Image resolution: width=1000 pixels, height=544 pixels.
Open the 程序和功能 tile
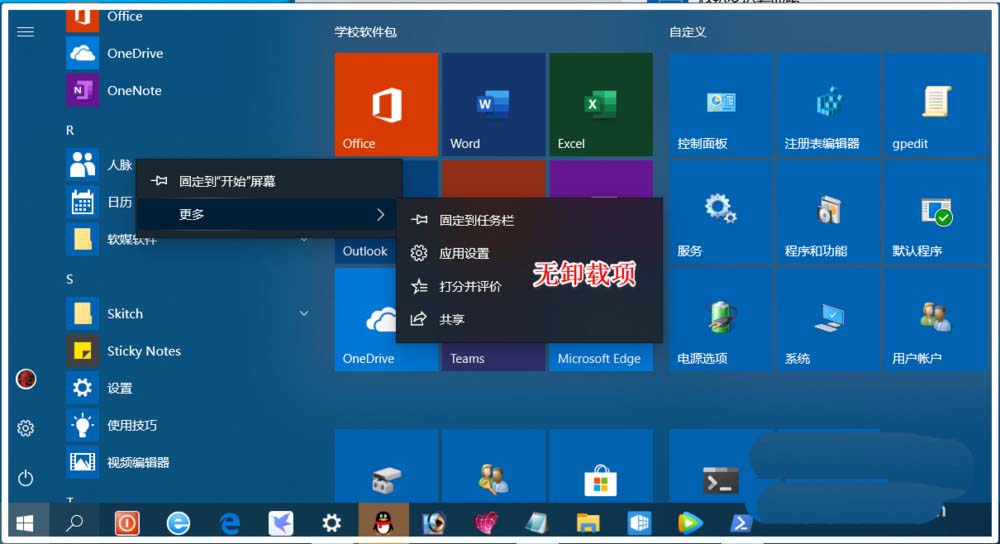coord(828,212)
